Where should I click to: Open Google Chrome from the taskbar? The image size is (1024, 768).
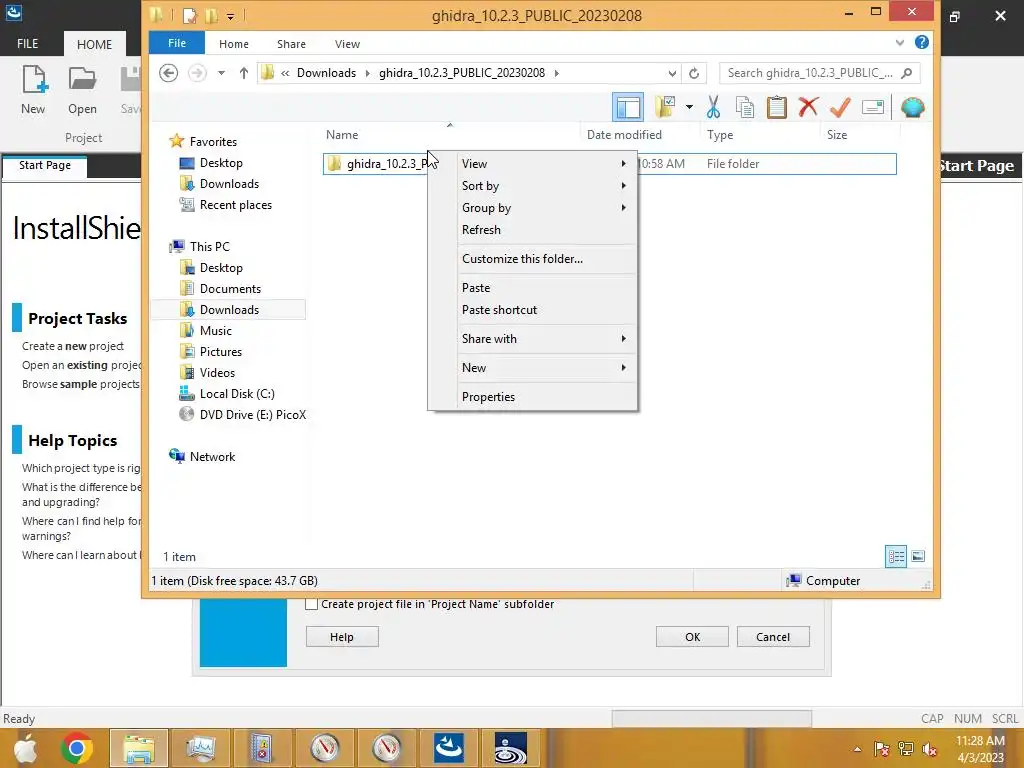coord(77,748)
